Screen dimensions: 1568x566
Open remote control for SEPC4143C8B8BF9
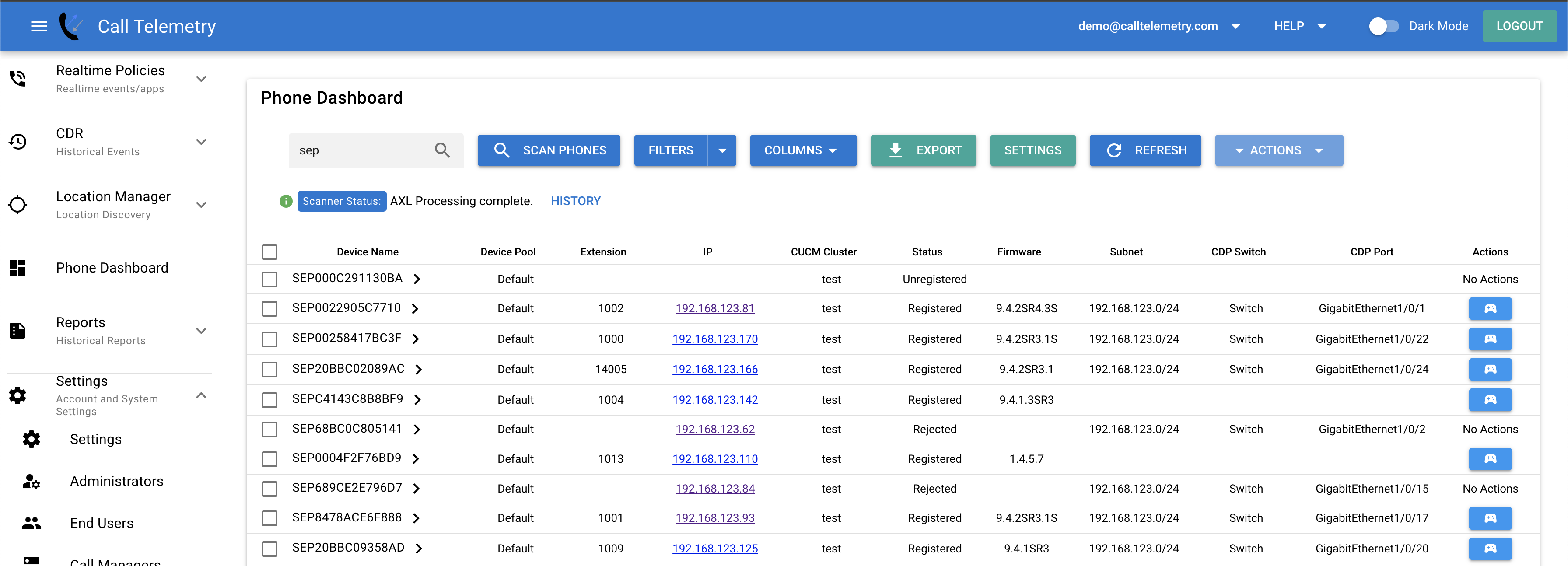click(1490, 400)
